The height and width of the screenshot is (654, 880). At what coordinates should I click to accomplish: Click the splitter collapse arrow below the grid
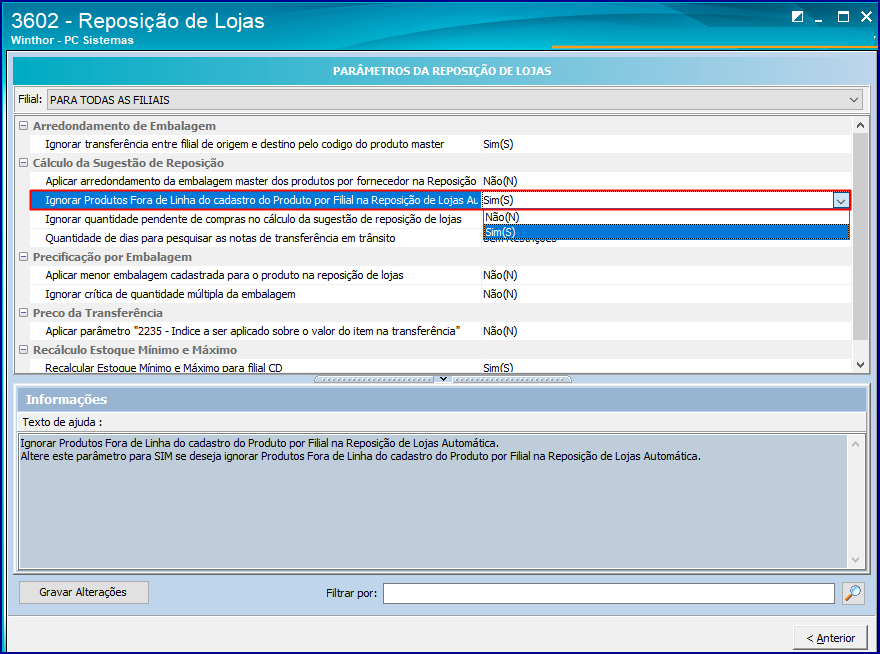coord(443,379)
